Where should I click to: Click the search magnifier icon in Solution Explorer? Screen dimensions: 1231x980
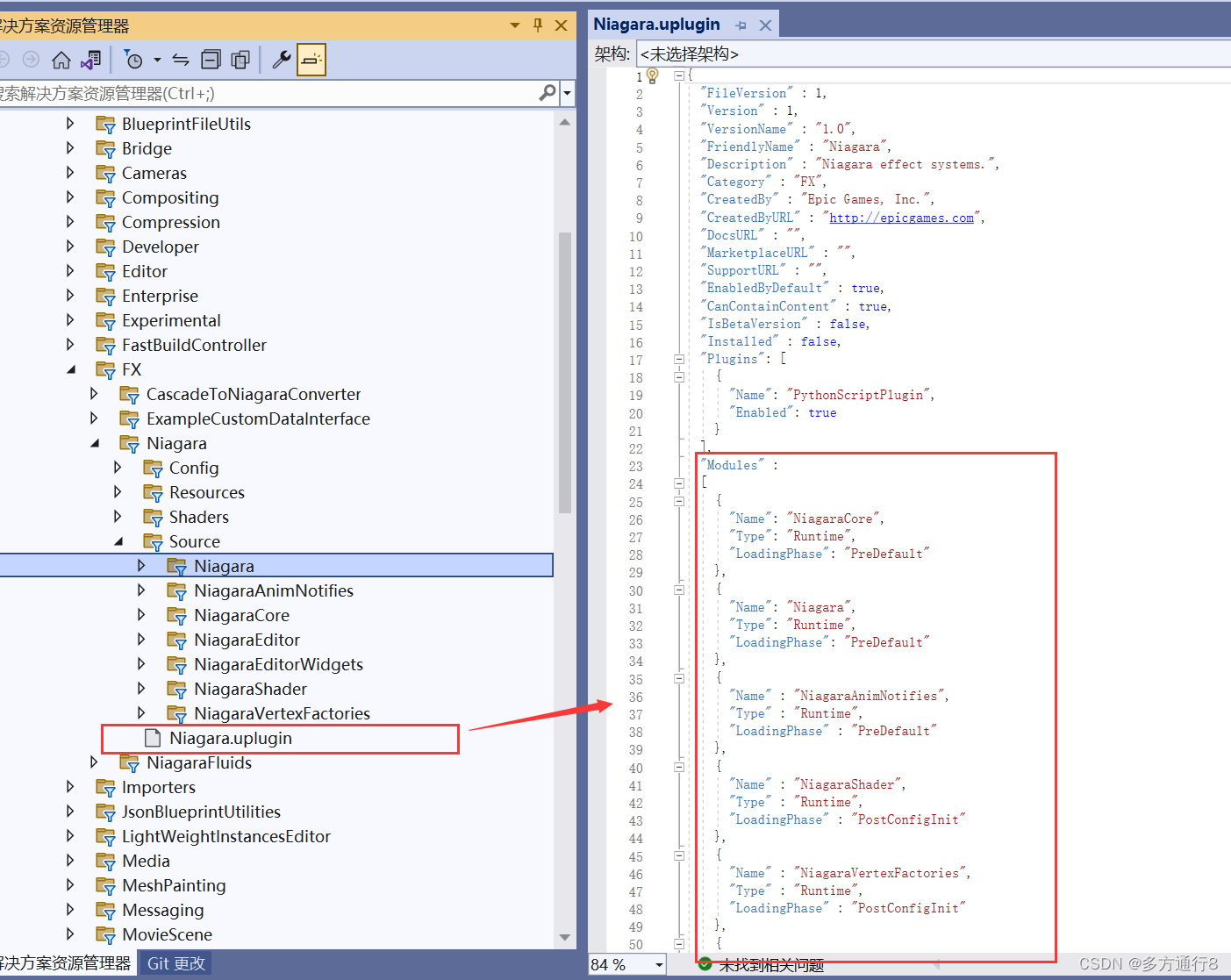pos(548,92)
